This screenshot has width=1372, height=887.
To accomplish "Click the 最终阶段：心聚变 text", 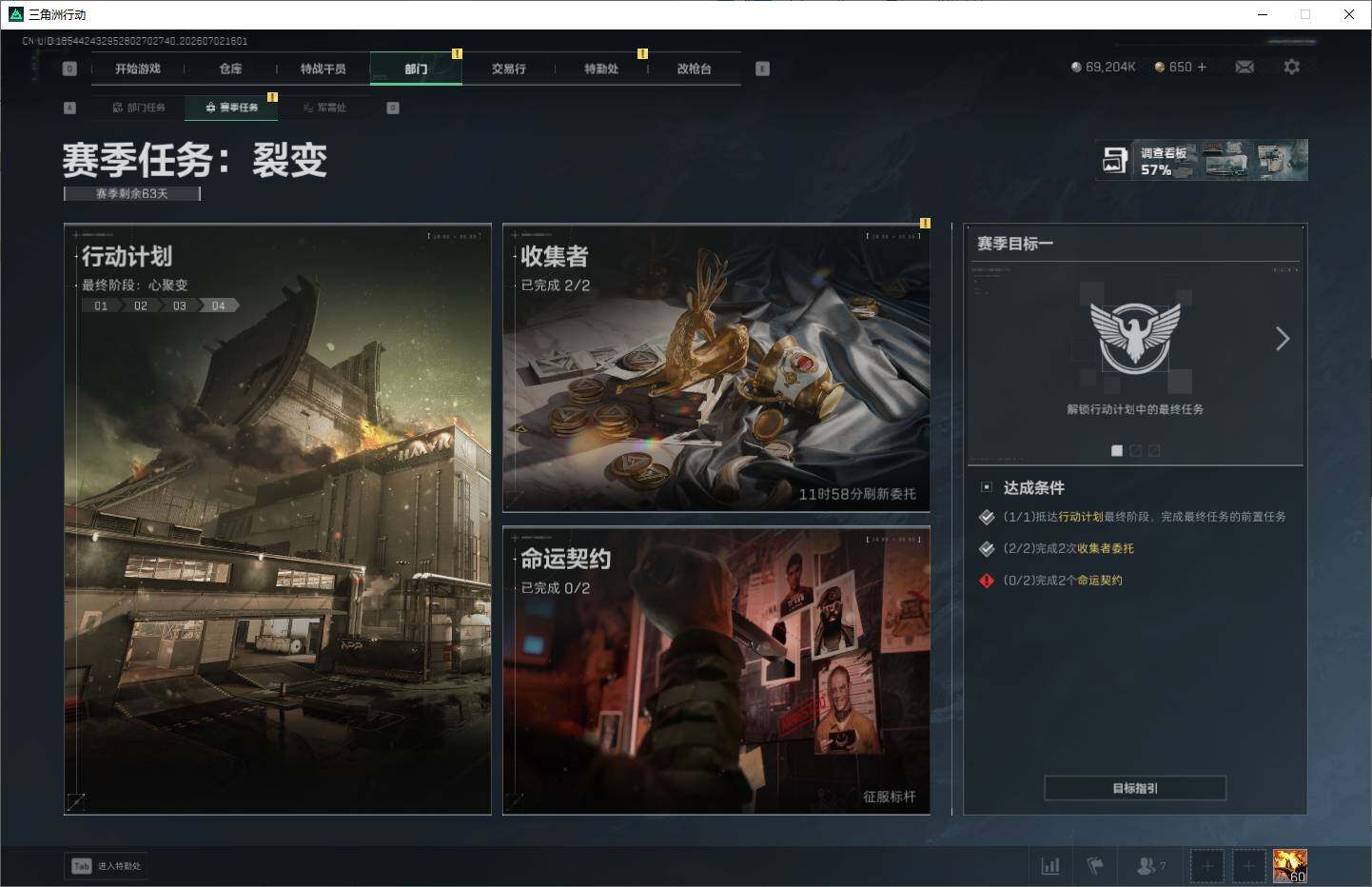I will tap(135, 286).
